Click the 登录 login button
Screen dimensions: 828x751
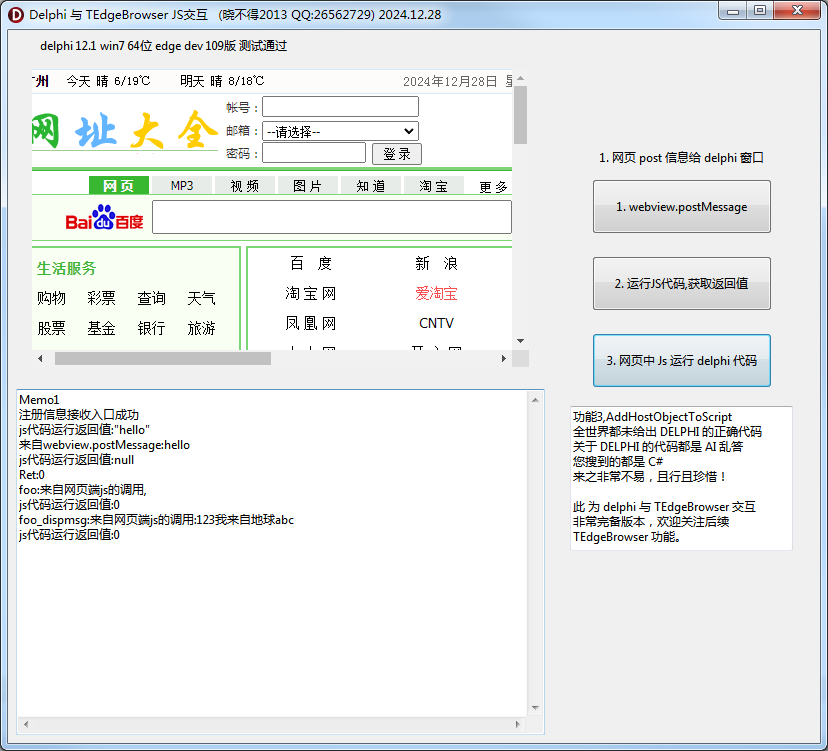click(x=397, y=152)
